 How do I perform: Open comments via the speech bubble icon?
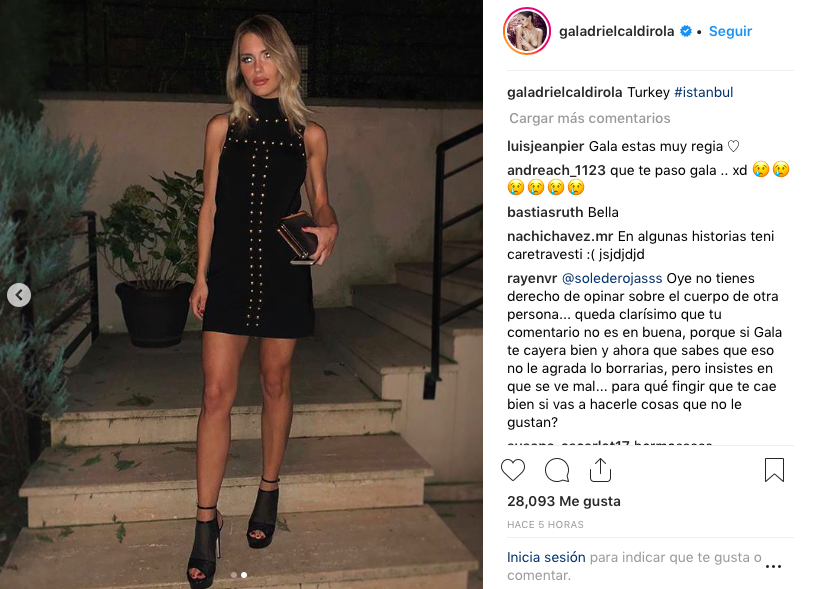click(x=557, y=470)
